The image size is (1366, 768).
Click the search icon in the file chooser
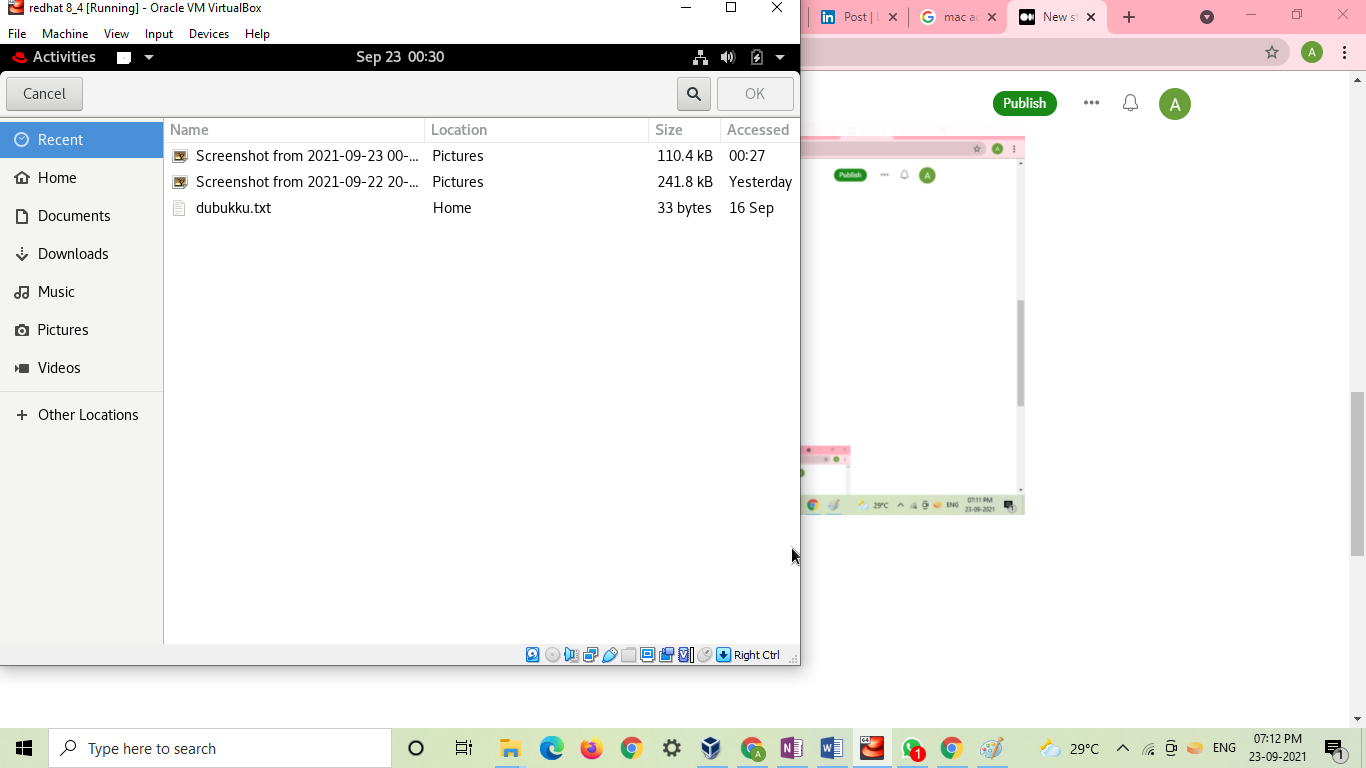(x=693, y=93)
